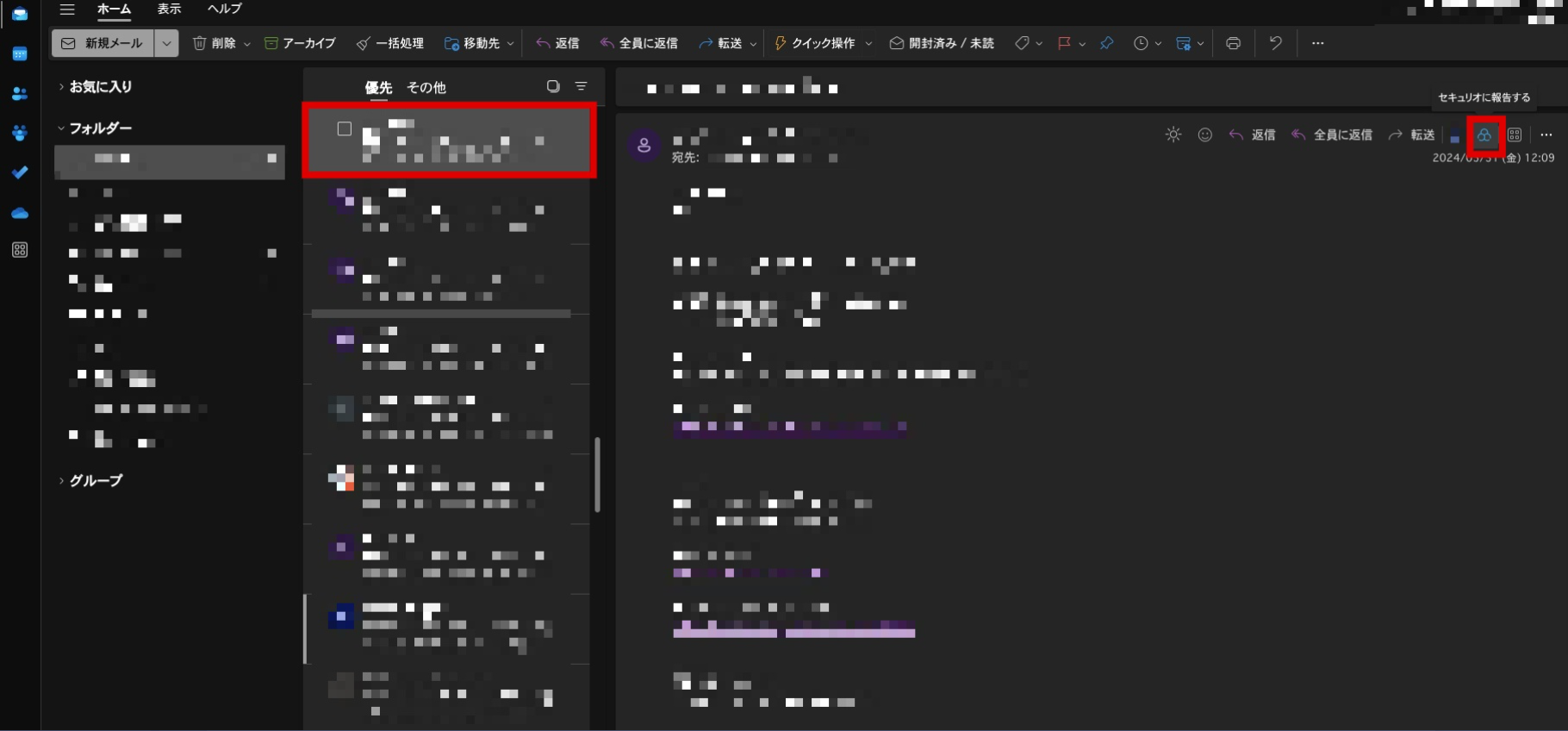
Task: Click the undo arrow icon
Action: tap(1275, 43)
